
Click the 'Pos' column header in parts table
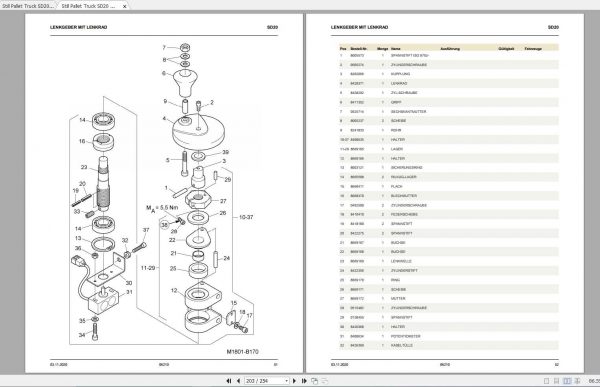point(343,49)
